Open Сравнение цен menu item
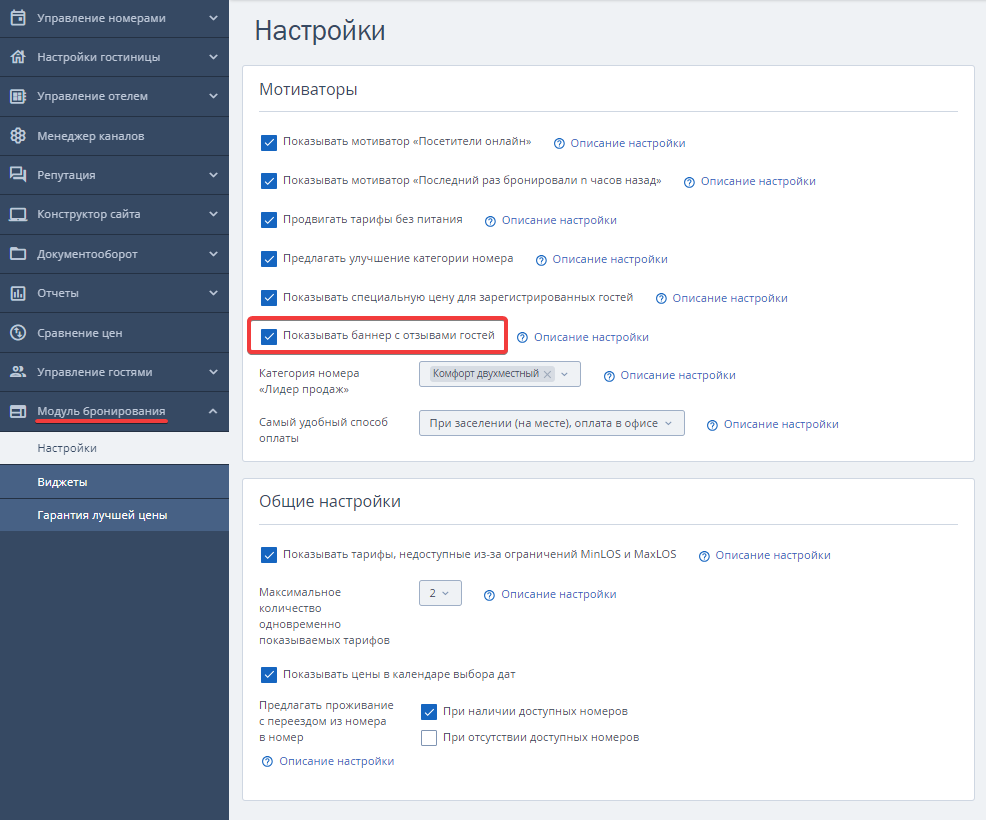The width and height of the screenshot is (986, 820). click(x=114, y=333)
